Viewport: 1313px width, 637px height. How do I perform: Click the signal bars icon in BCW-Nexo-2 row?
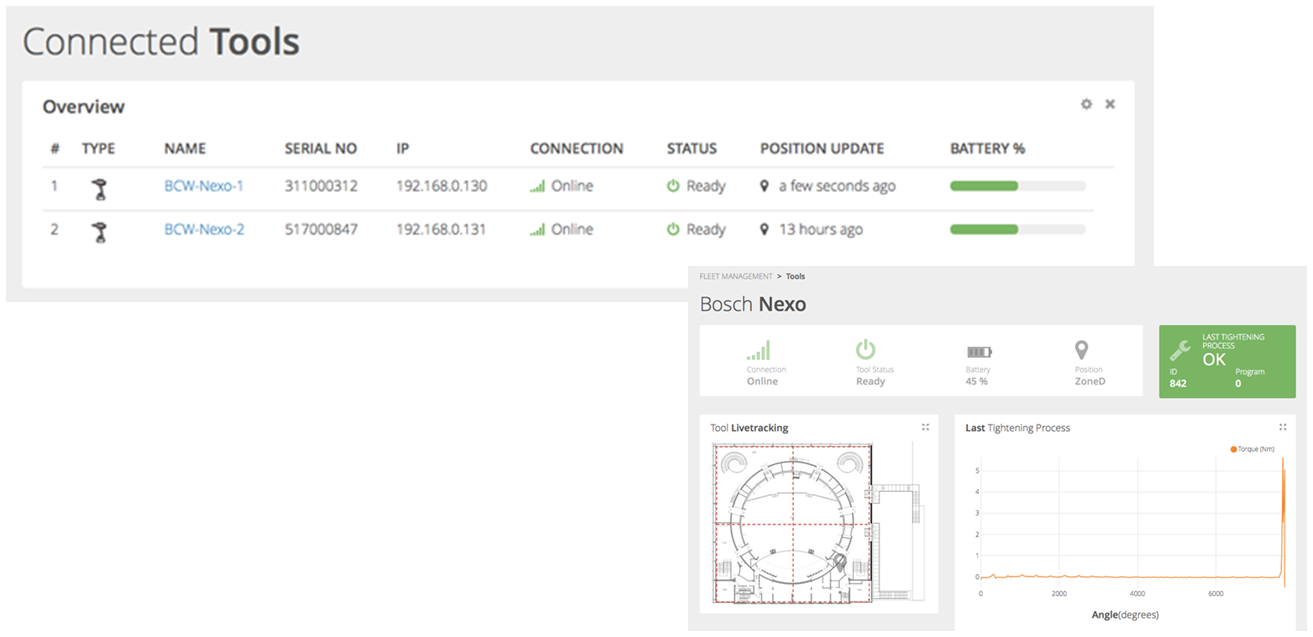(x=538, y=229)
